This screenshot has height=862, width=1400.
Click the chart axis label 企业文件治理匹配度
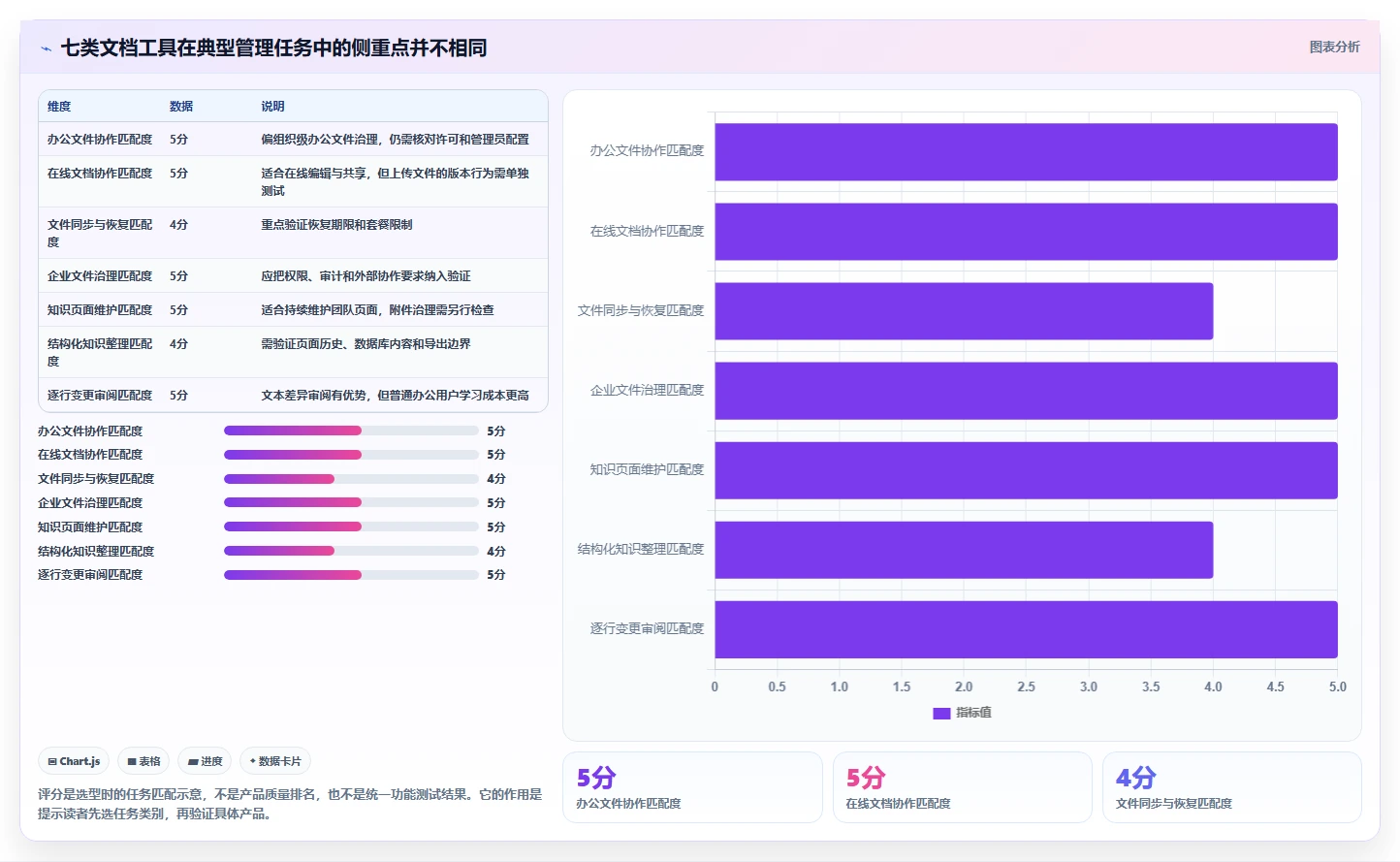pos(647,391)
